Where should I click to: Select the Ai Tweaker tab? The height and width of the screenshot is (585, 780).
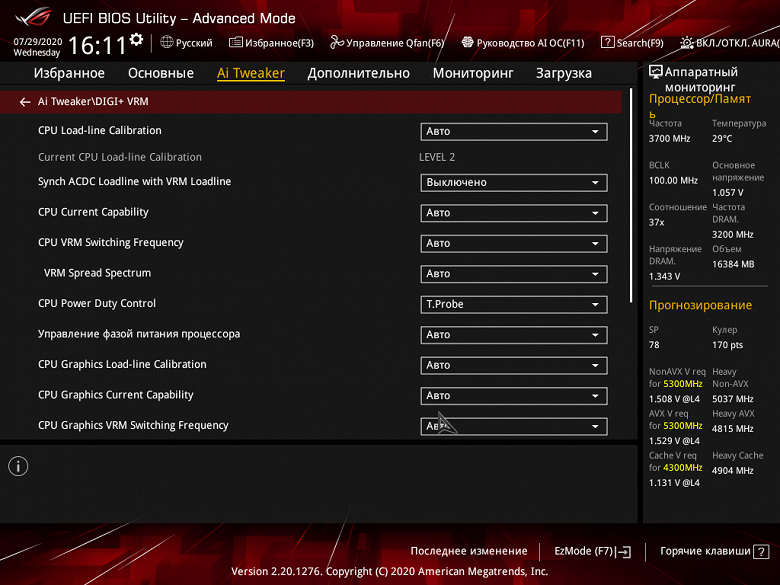pos(251,73)
